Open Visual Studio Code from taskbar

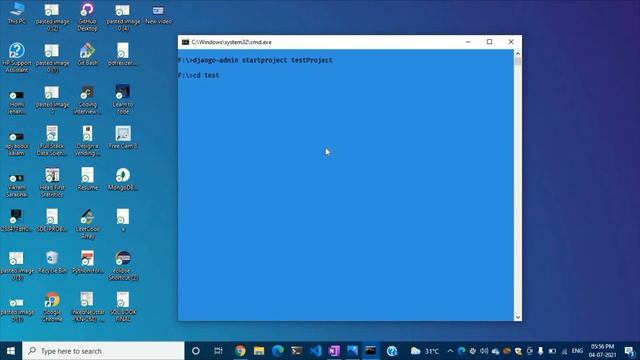coord(316,351)
